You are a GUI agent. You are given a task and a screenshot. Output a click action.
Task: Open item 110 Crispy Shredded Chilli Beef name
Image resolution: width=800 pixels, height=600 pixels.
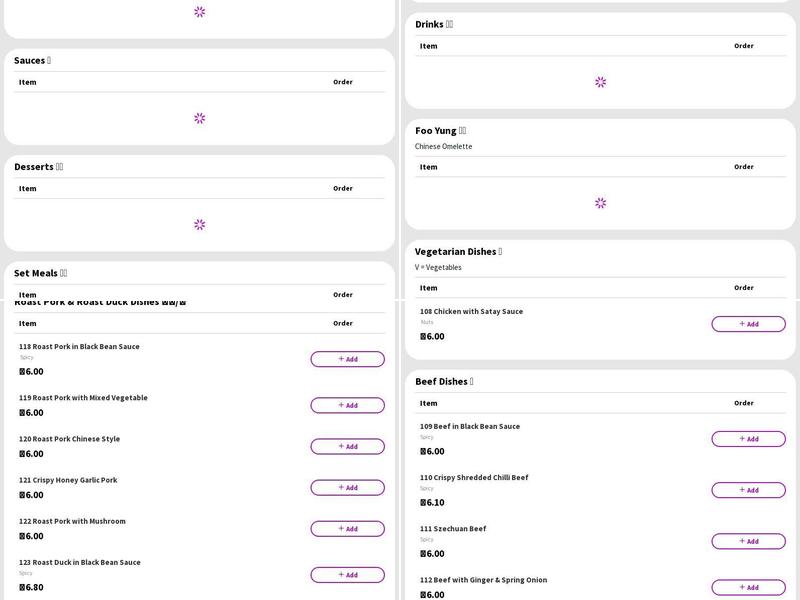[474, 478]
